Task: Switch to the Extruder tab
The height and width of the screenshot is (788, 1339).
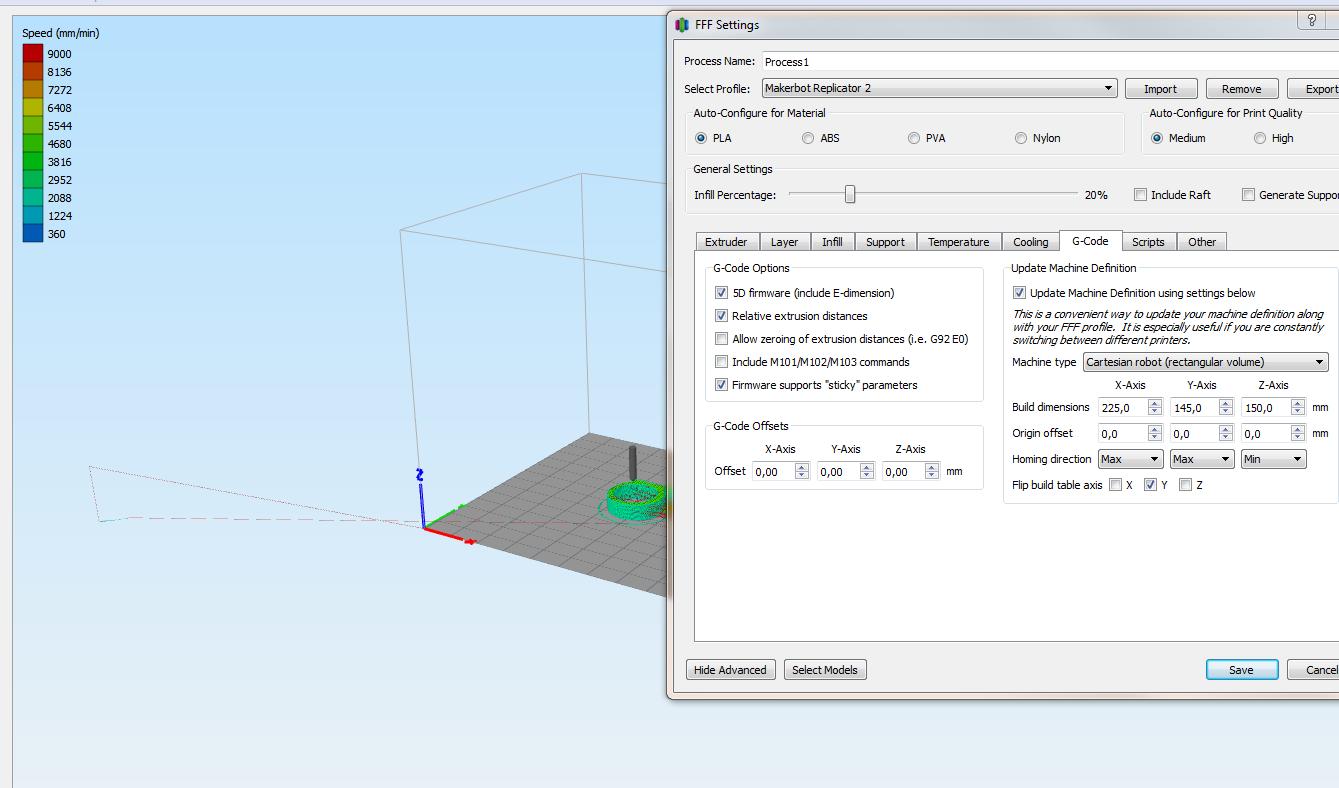Action: point(726,242)
